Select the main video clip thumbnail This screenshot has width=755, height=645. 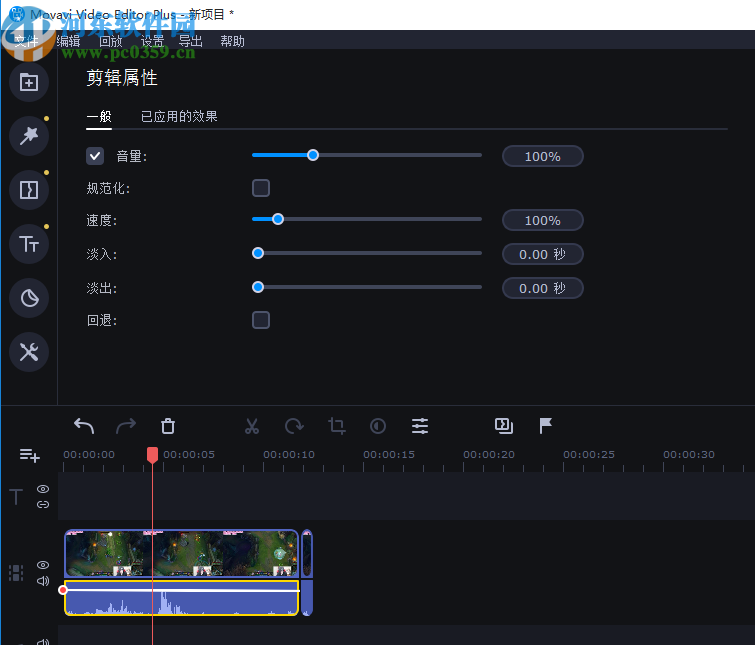182,553
